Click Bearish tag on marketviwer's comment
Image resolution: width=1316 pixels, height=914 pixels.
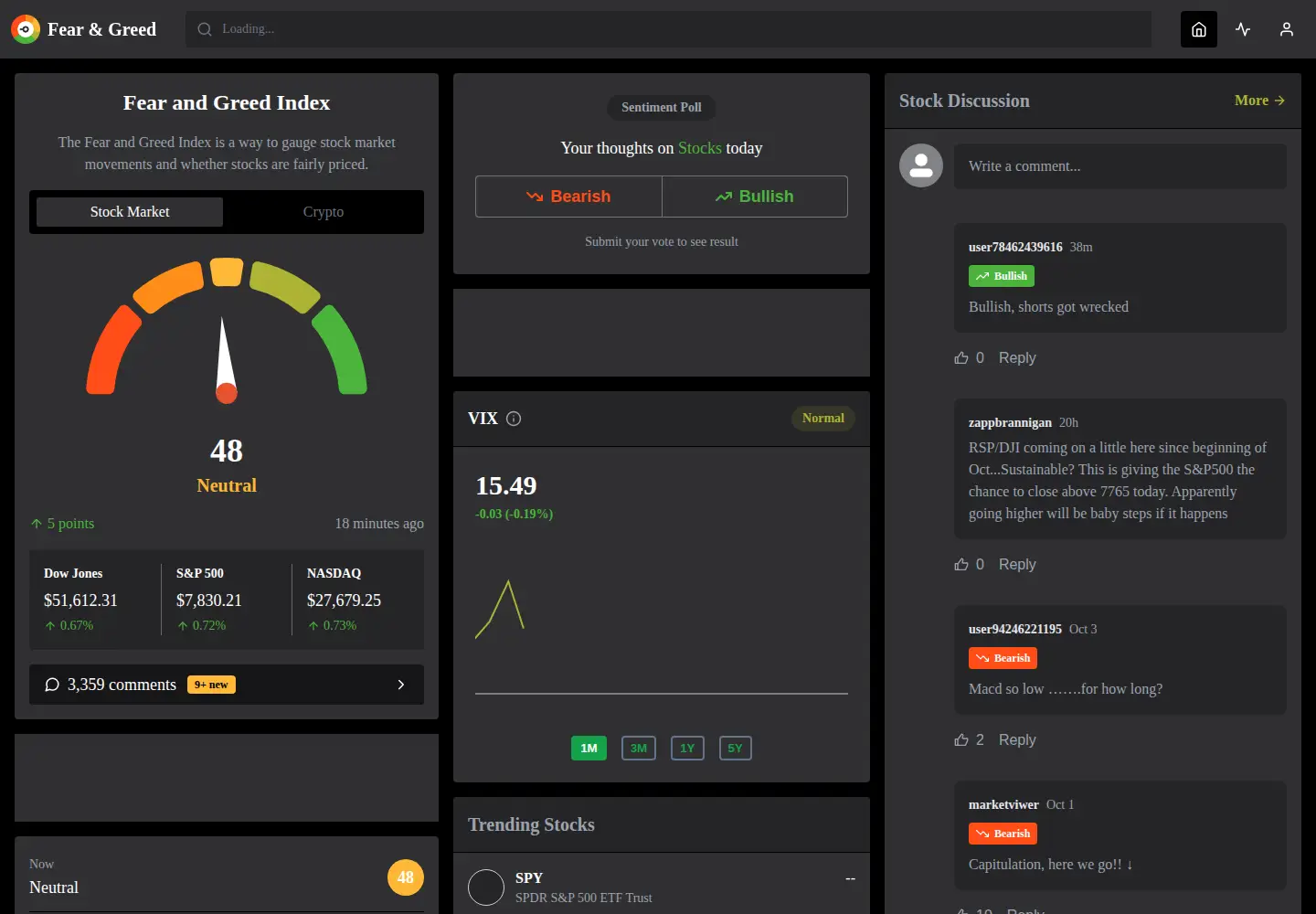click(1003, 834)
